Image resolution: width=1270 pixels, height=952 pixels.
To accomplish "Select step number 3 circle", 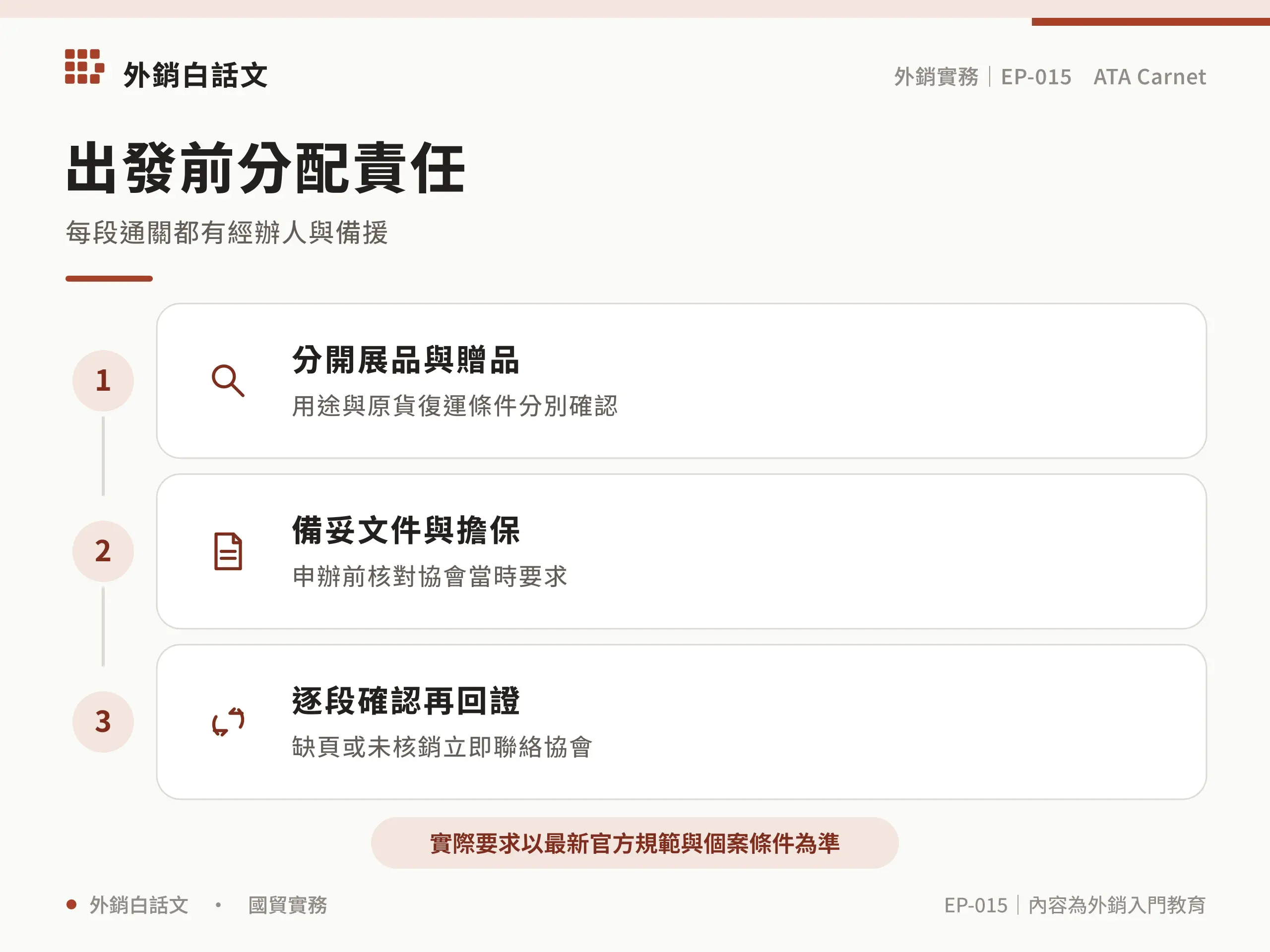I will point(103,721).
